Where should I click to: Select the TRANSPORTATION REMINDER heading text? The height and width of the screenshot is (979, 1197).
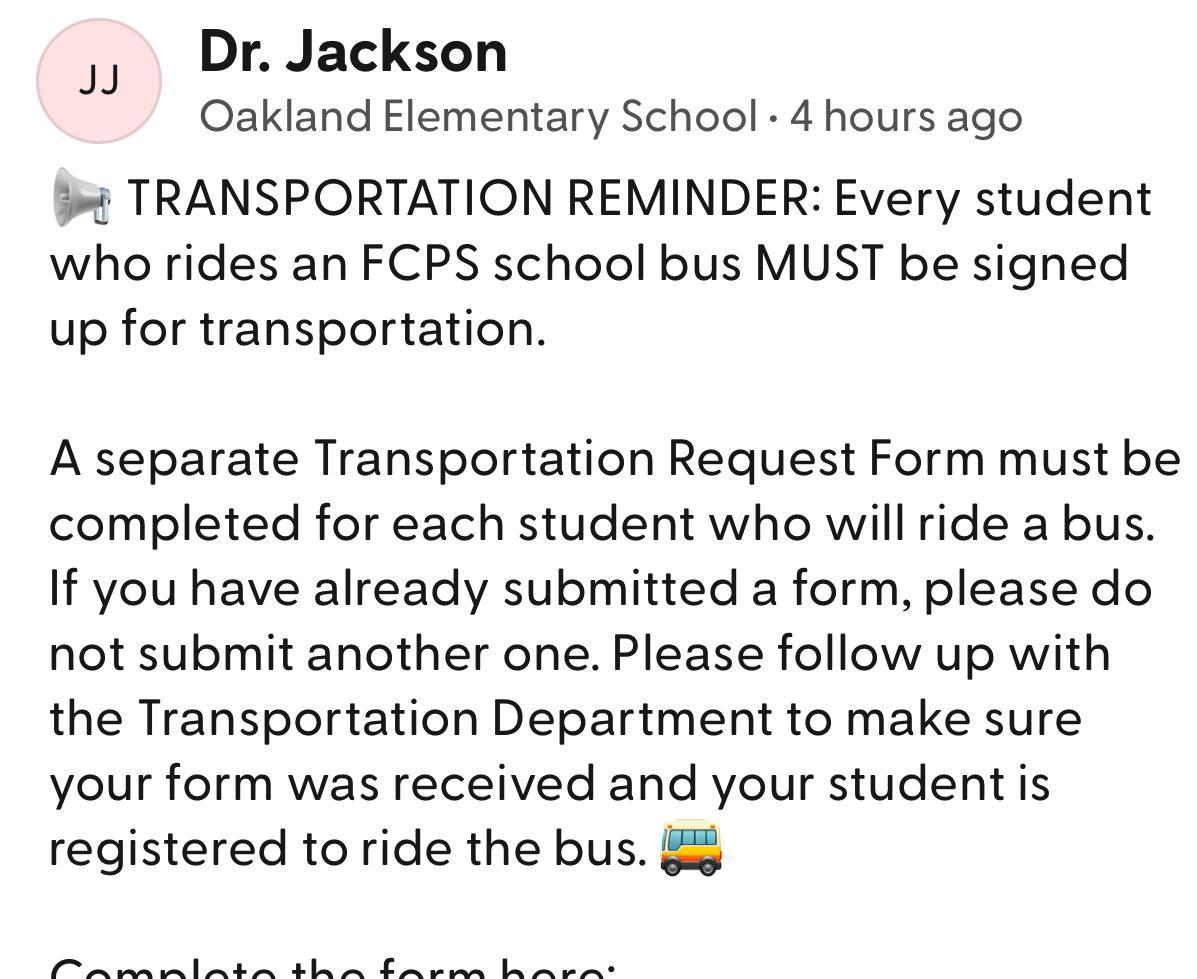tap(474, 198)
